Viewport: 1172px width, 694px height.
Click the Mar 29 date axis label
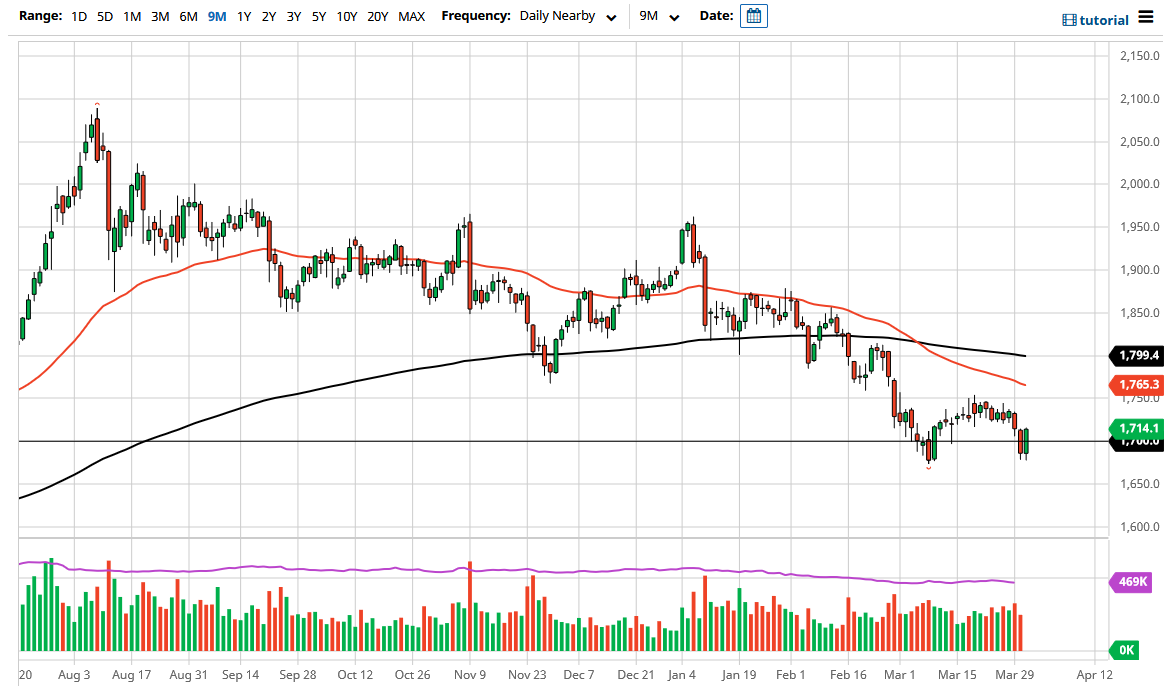1014,675
